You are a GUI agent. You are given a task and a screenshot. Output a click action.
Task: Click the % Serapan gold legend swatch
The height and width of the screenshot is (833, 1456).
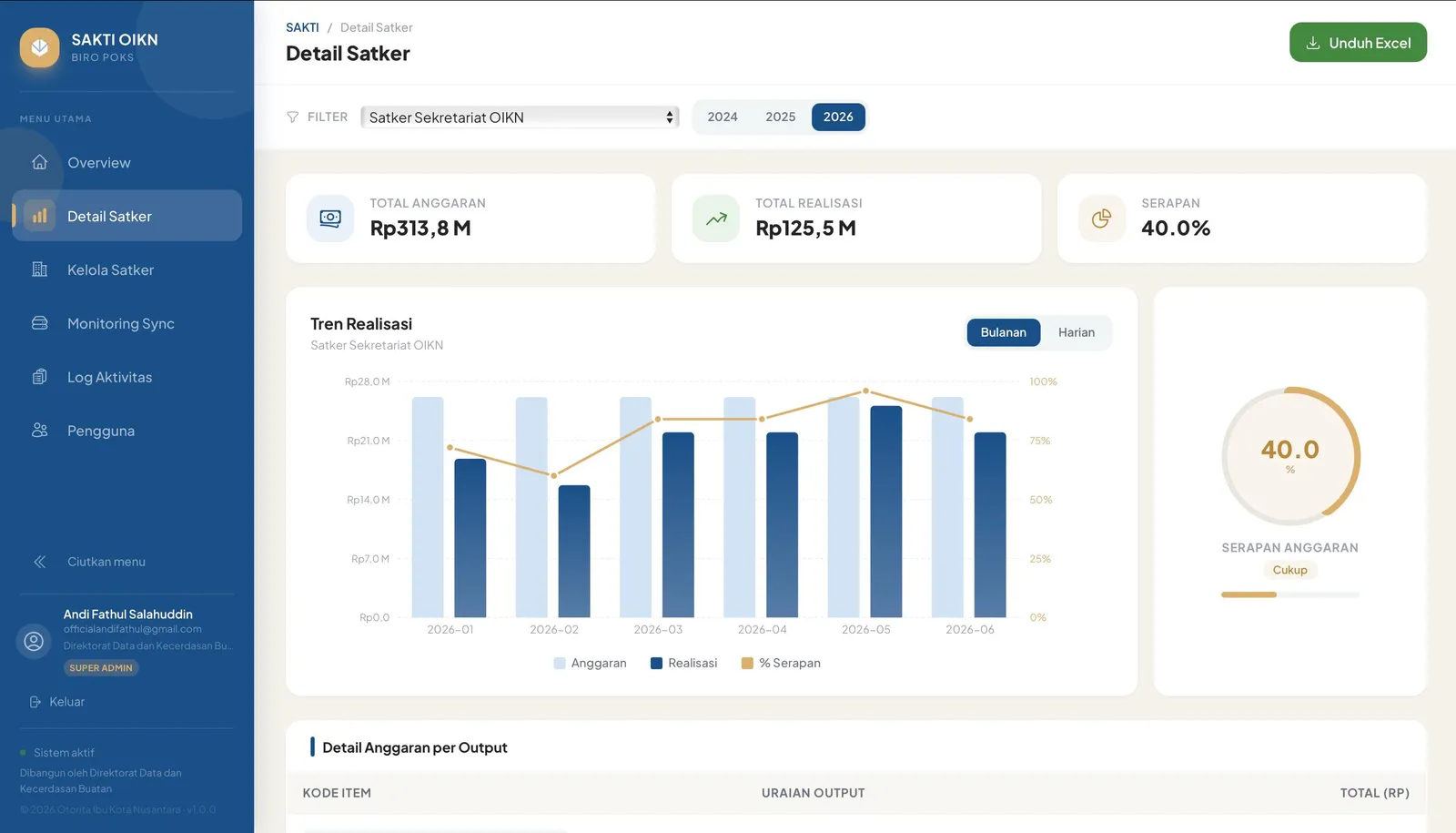coord(747,663)
